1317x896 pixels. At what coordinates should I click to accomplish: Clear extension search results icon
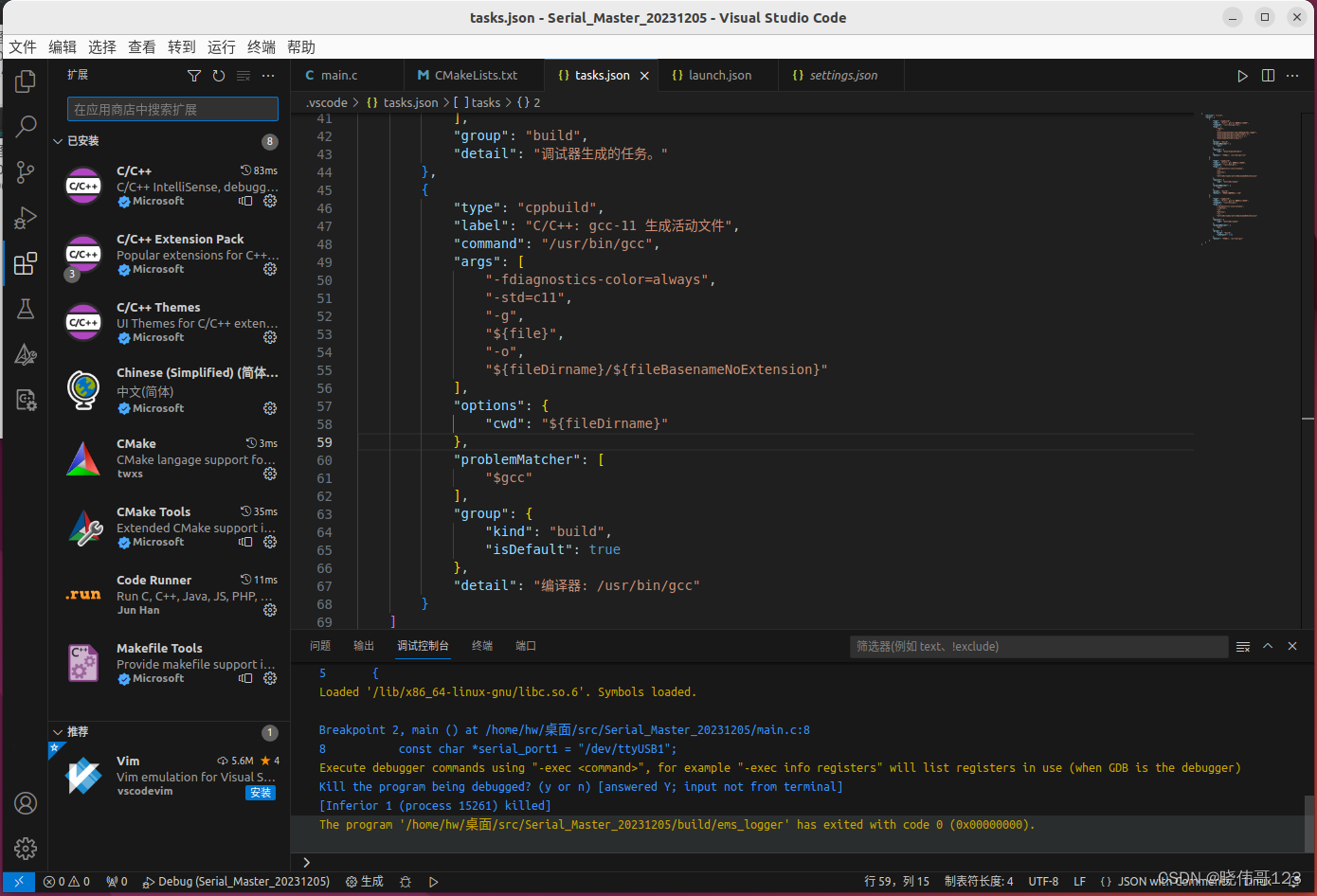244,76
